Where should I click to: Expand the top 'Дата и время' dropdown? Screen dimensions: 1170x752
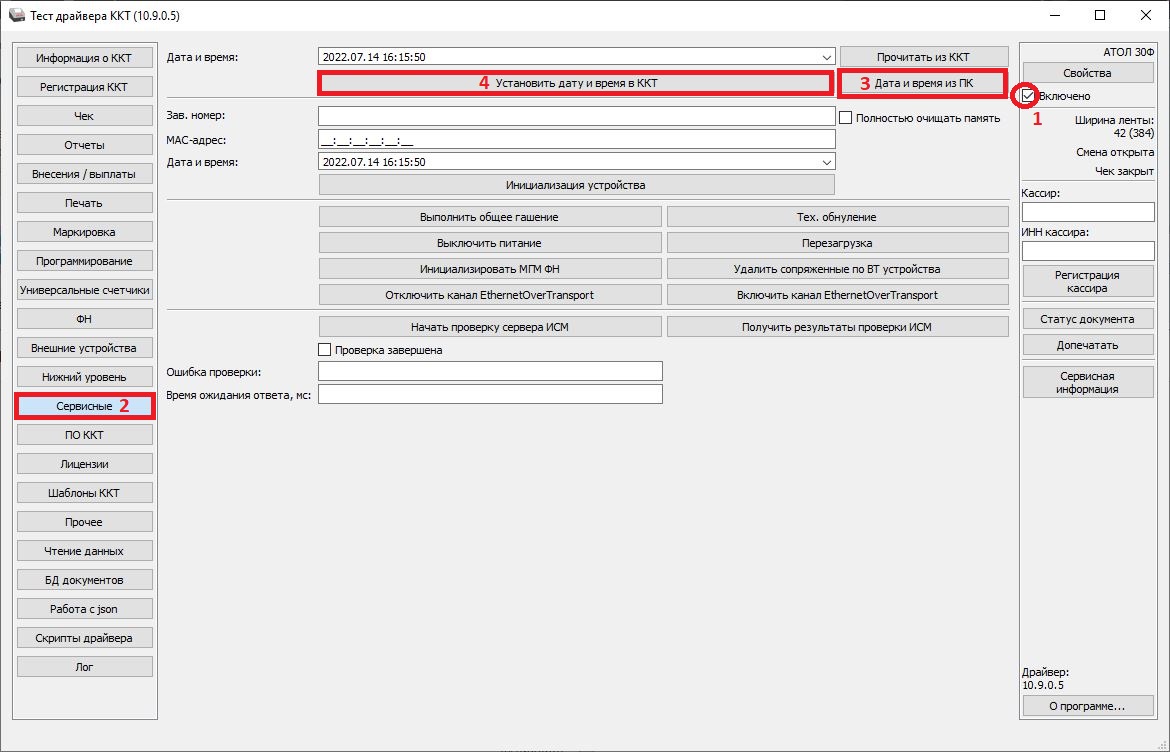(825, 57)
